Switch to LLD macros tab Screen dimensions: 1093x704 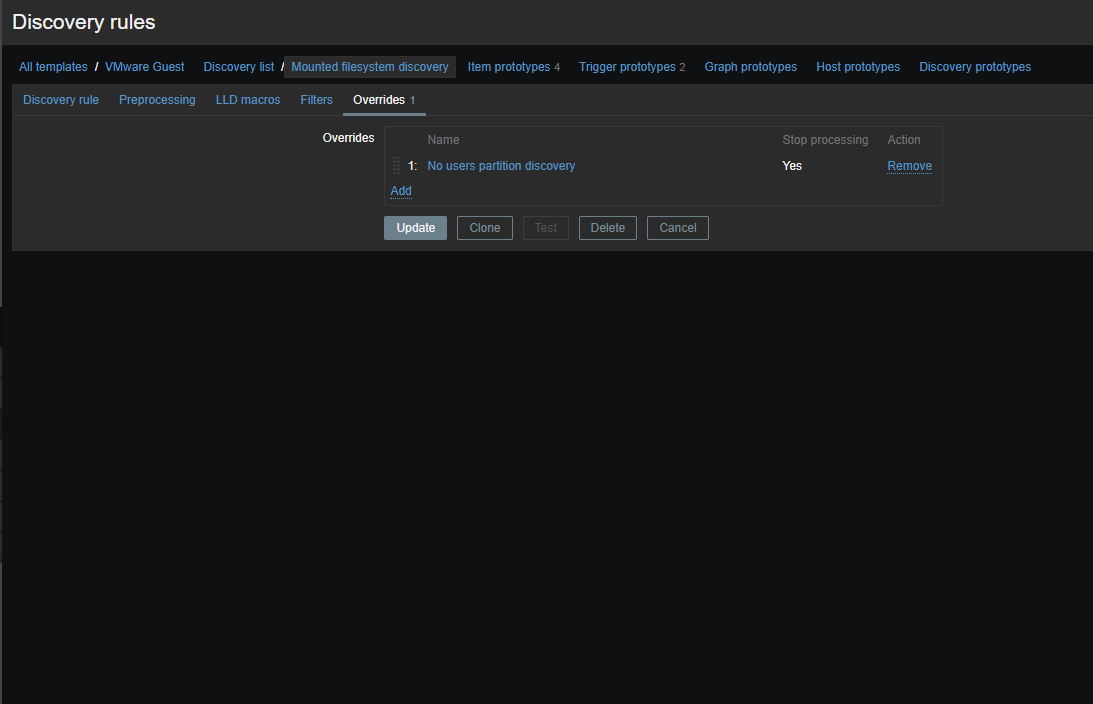(247, 100)
